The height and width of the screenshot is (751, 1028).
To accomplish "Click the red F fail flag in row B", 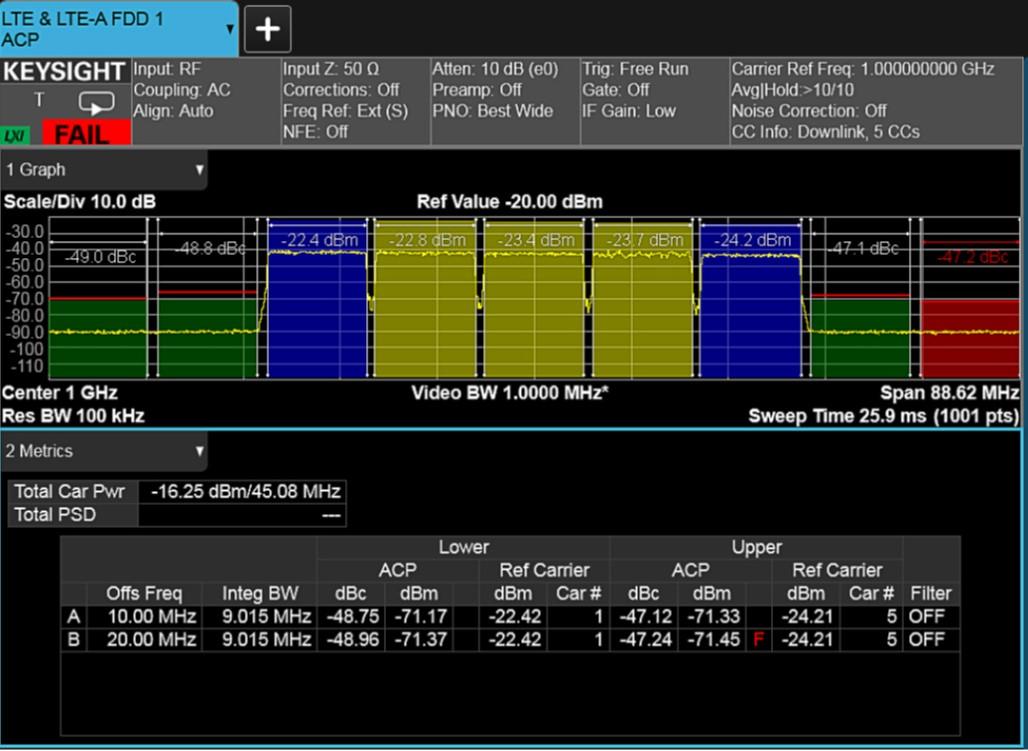I will click(x=758, y=640).
